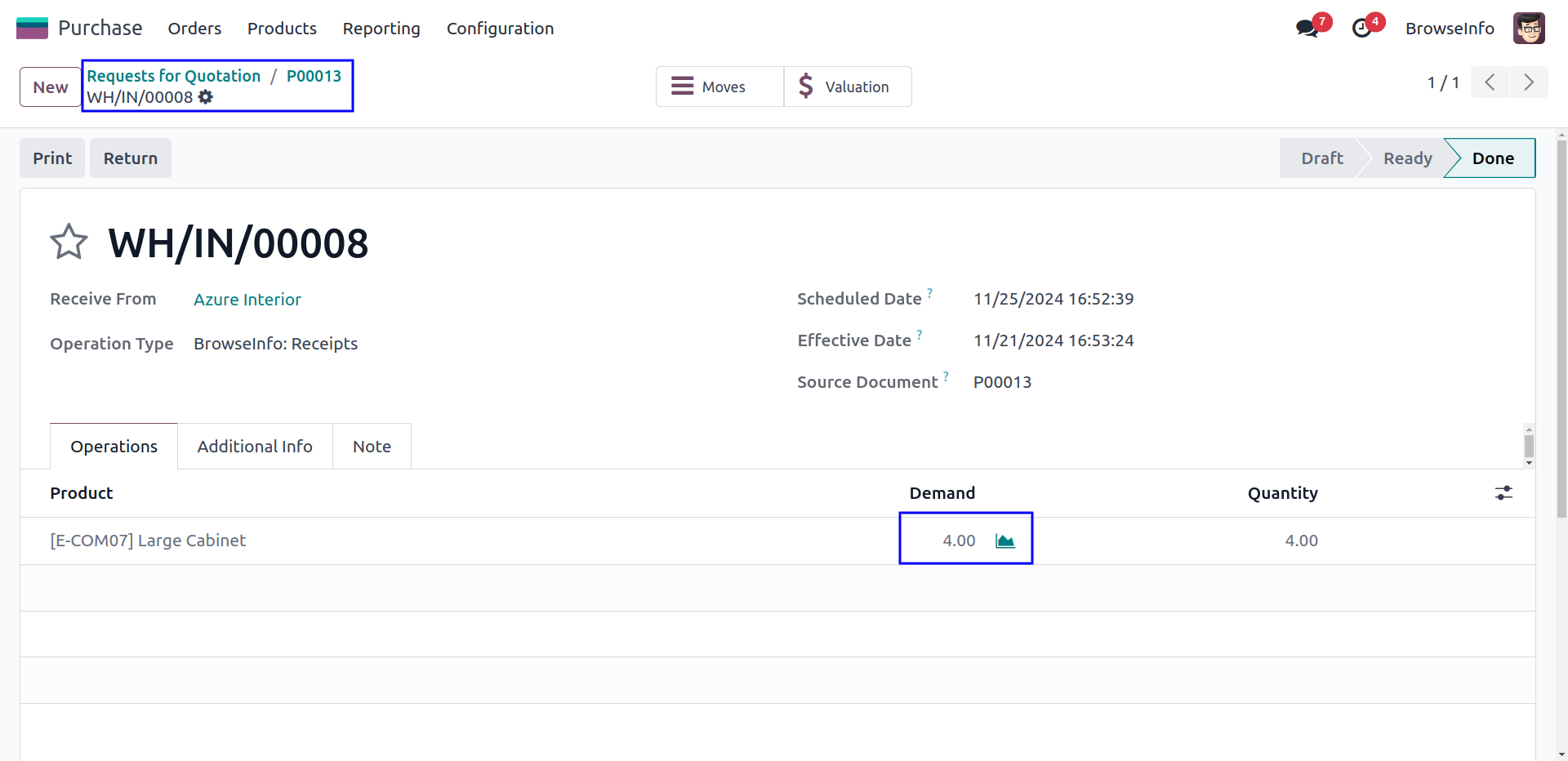Screen dimensions: 1568x761
Task: Click the user avatar picture
Action: [1528, 29]
